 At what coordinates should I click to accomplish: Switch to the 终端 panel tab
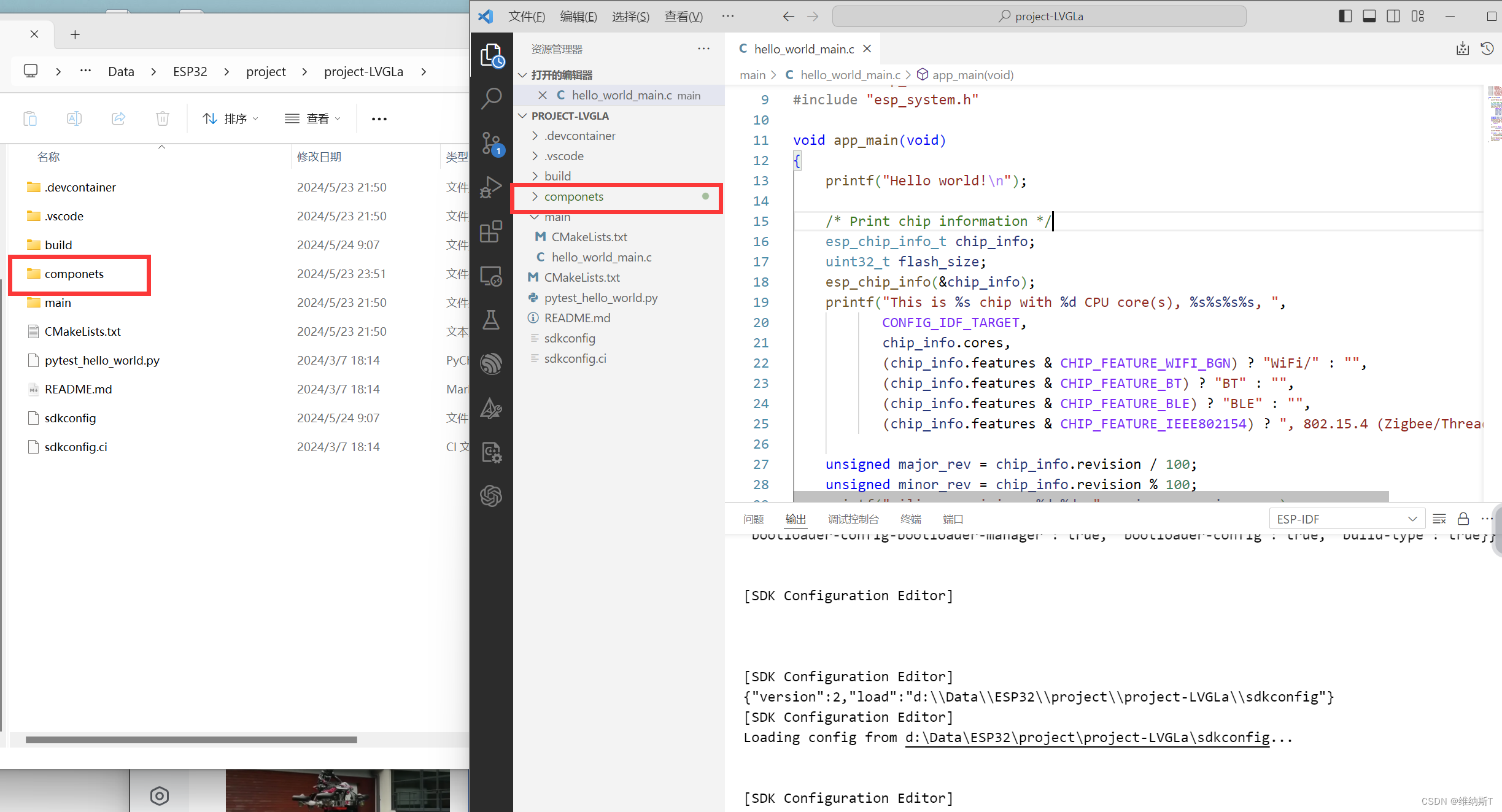tap(910, 519)
